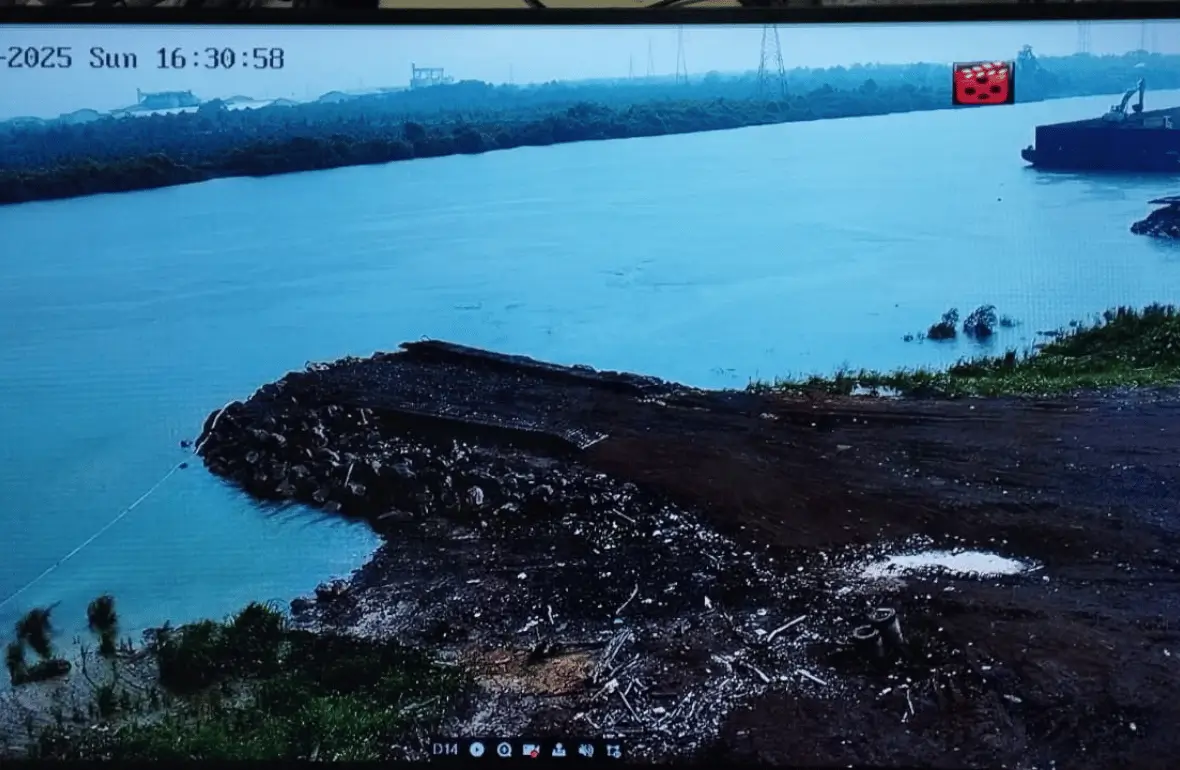Click the red recording status indicator
The width and height of the screenshot is (1180, 770).
coord(983,83)
